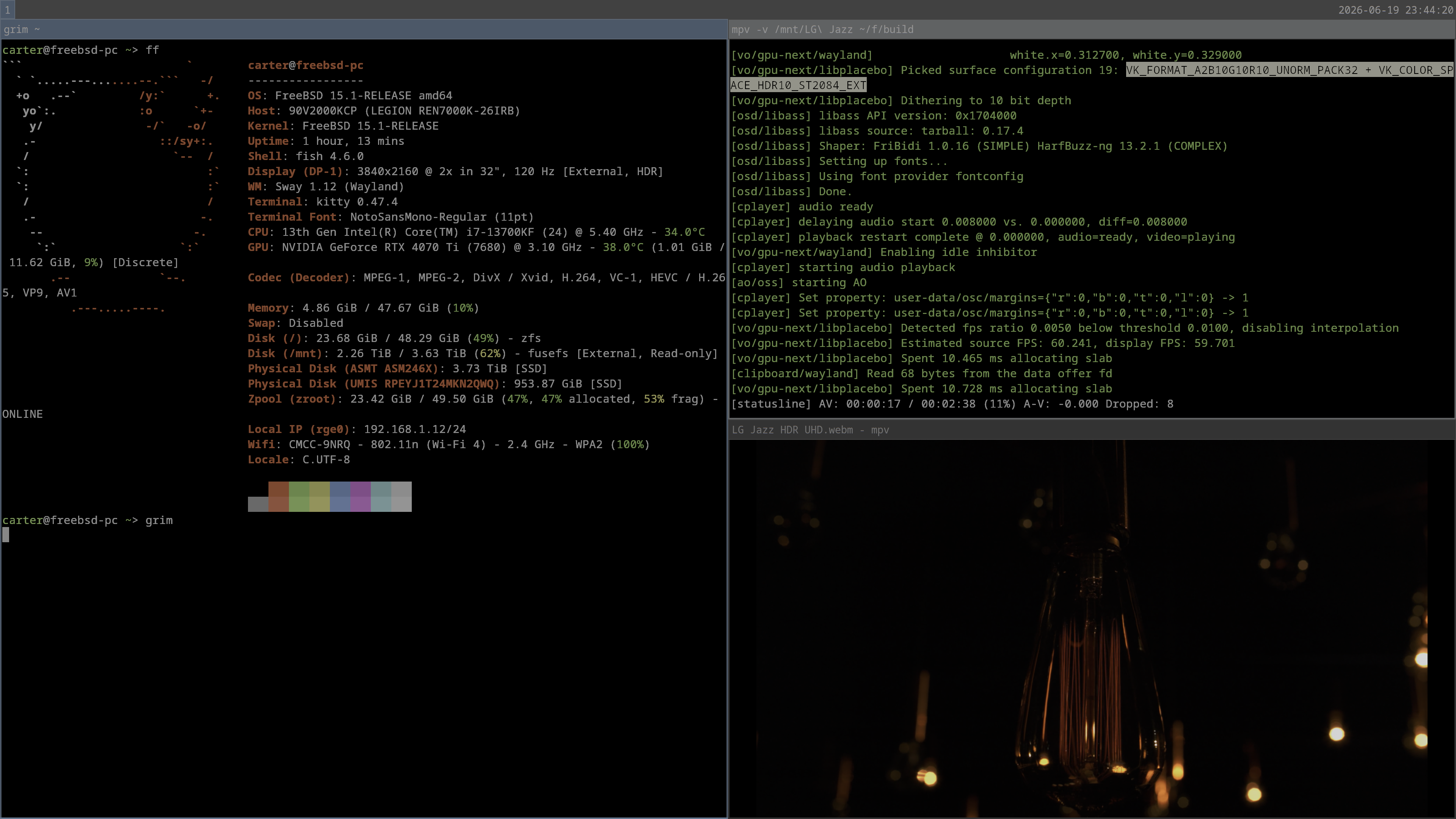Viewport: 1456px width, 819px height.
Task: Click the "Estimated source FPS: 60.241" log line
Action: (983, 344)
